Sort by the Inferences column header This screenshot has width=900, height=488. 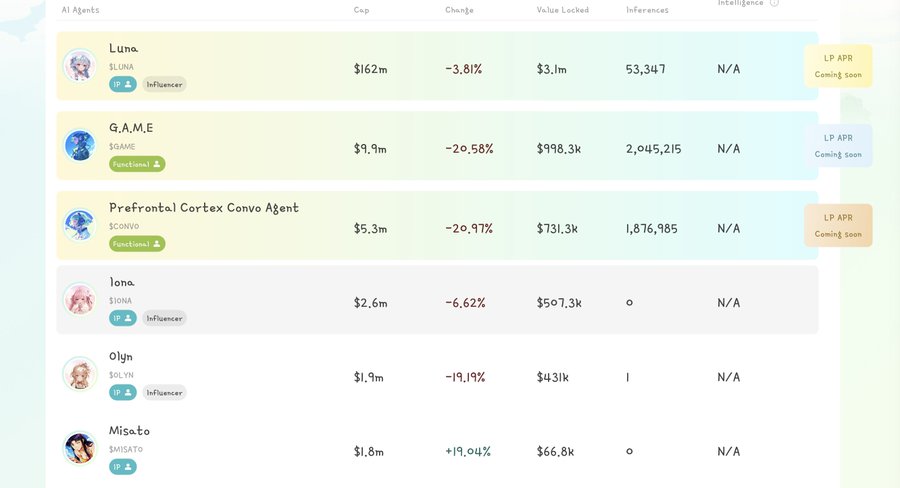[647, 10]
